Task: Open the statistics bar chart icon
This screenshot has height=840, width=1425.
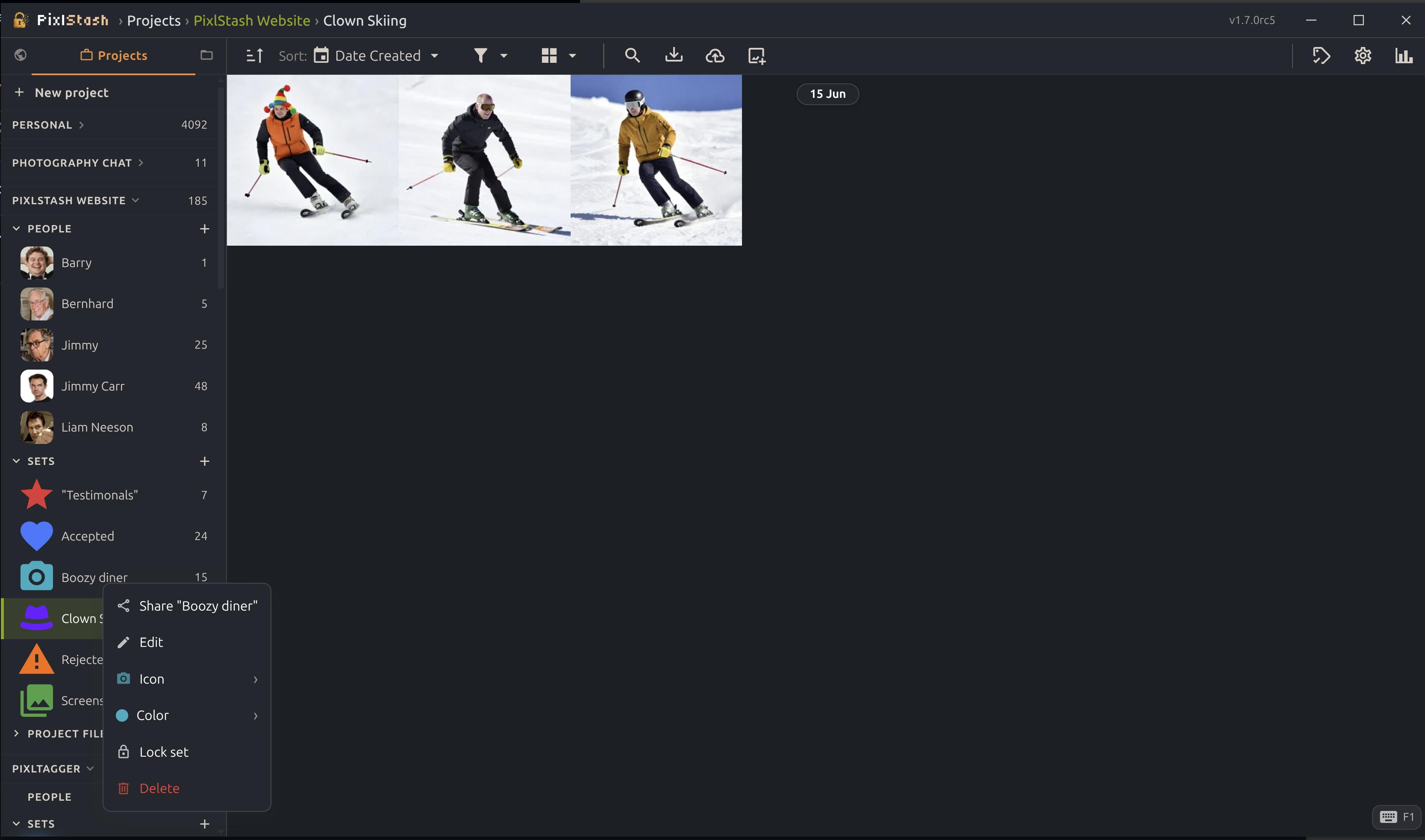Action: pos(1404,56)
